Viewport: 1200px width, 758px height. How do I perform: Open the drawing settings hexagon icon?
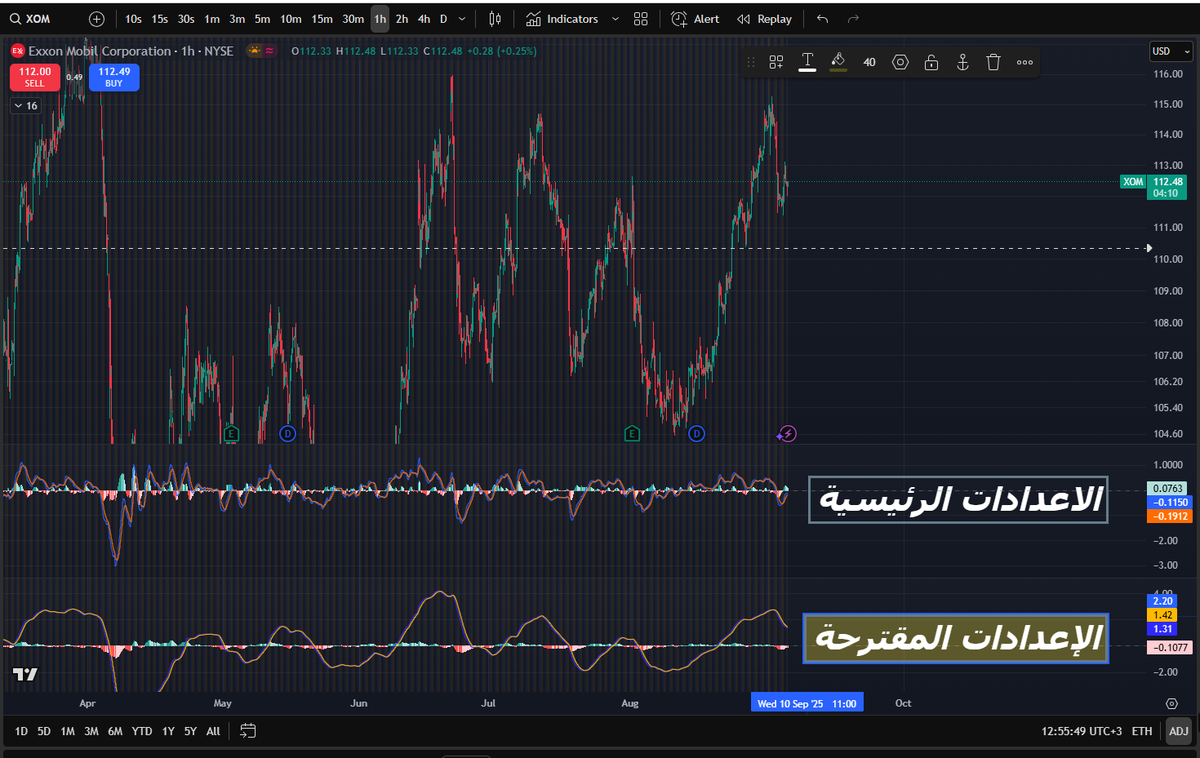coord(900,62)
